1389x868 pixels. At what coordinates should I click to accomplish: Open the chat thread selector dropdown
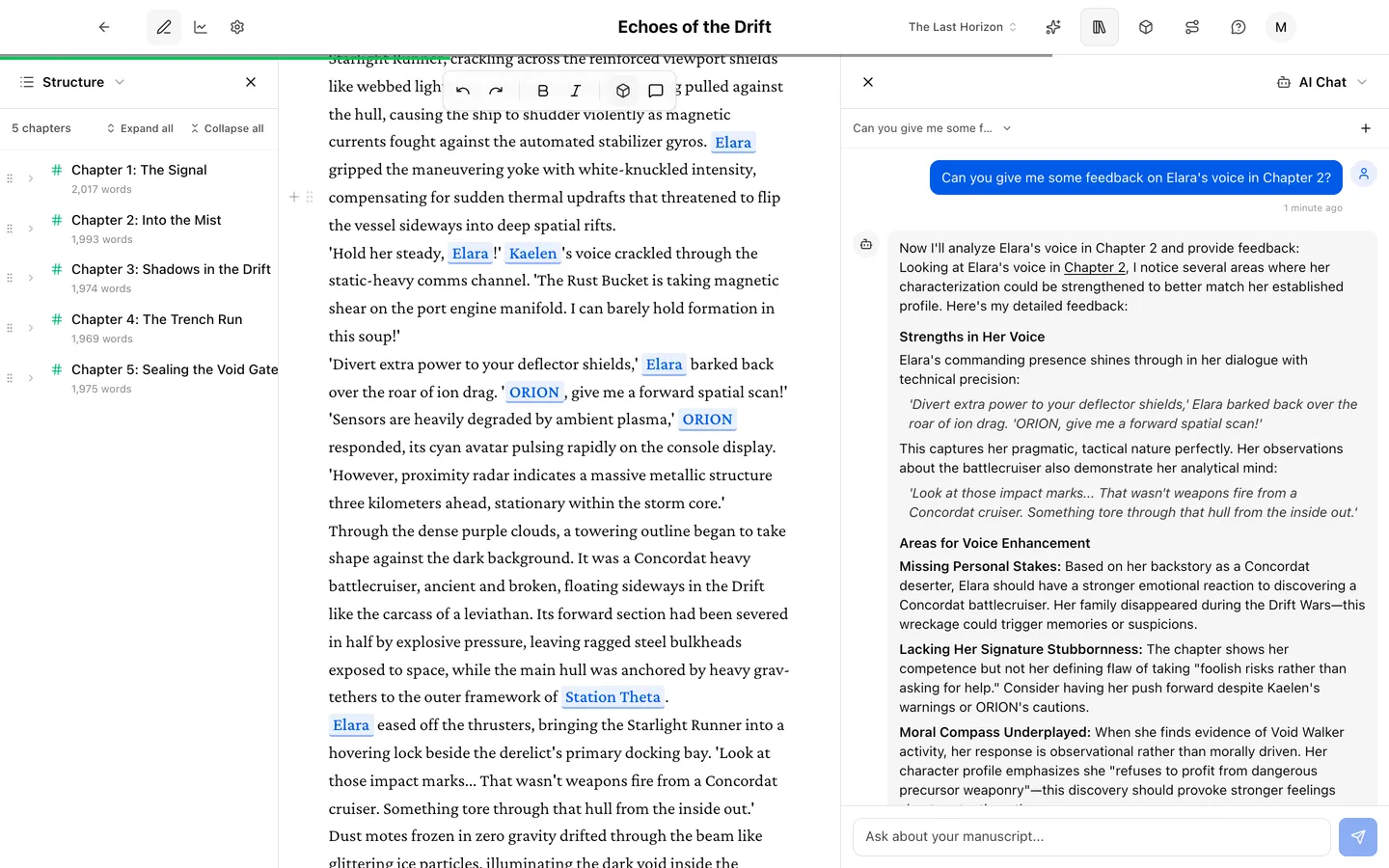point(932,128)
